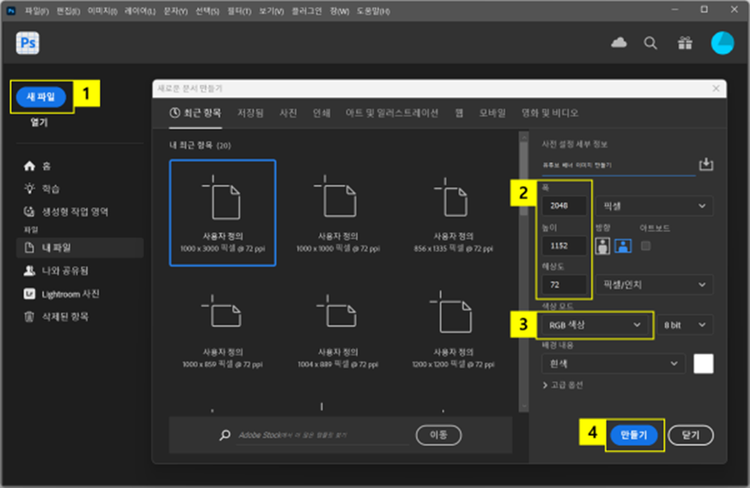Open the 흰색 background contents dropdown

coord(613,364)
